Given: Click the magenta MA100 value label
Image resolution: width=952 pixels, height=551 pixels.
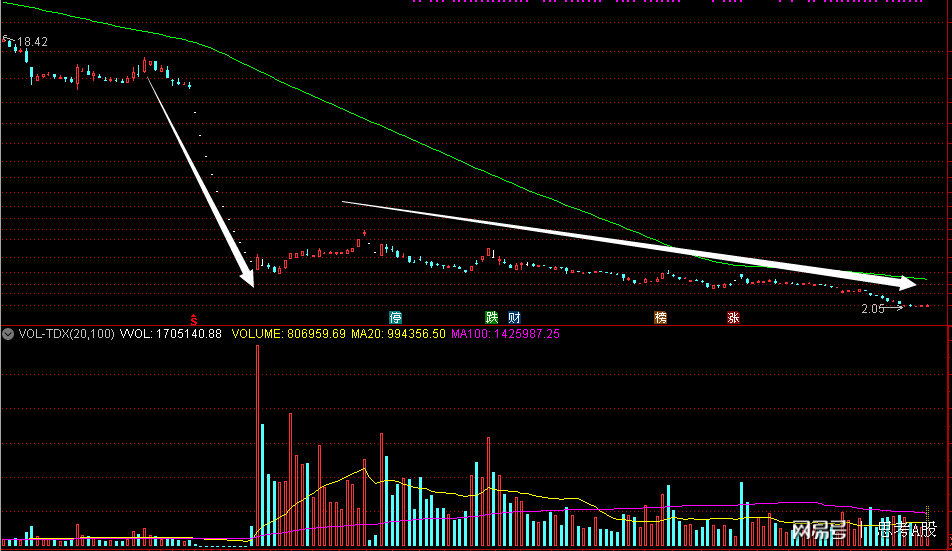Looking at the screenshot, I should (505, 334).
